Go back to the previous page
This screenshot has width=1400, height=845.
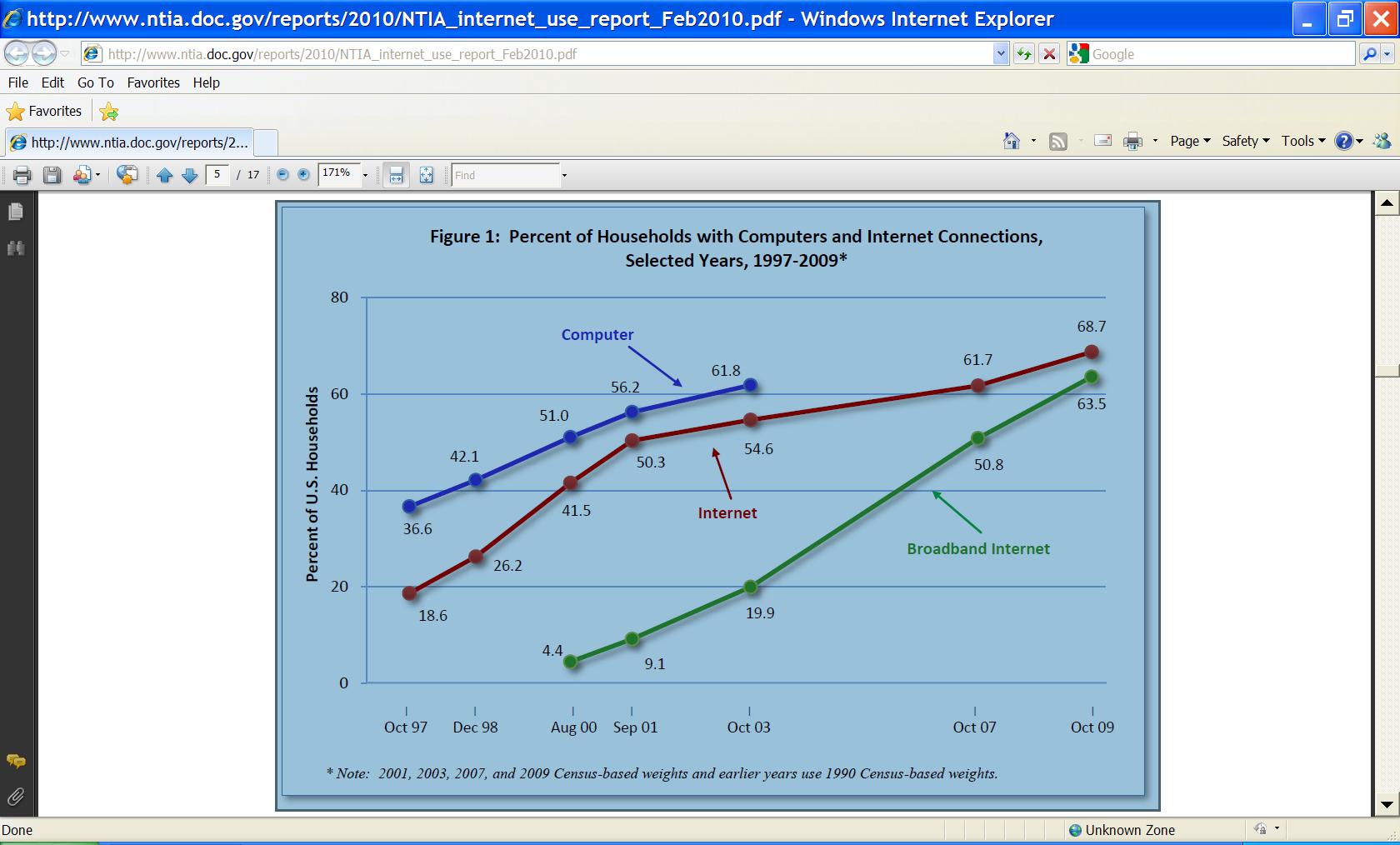tap(16, 54)
